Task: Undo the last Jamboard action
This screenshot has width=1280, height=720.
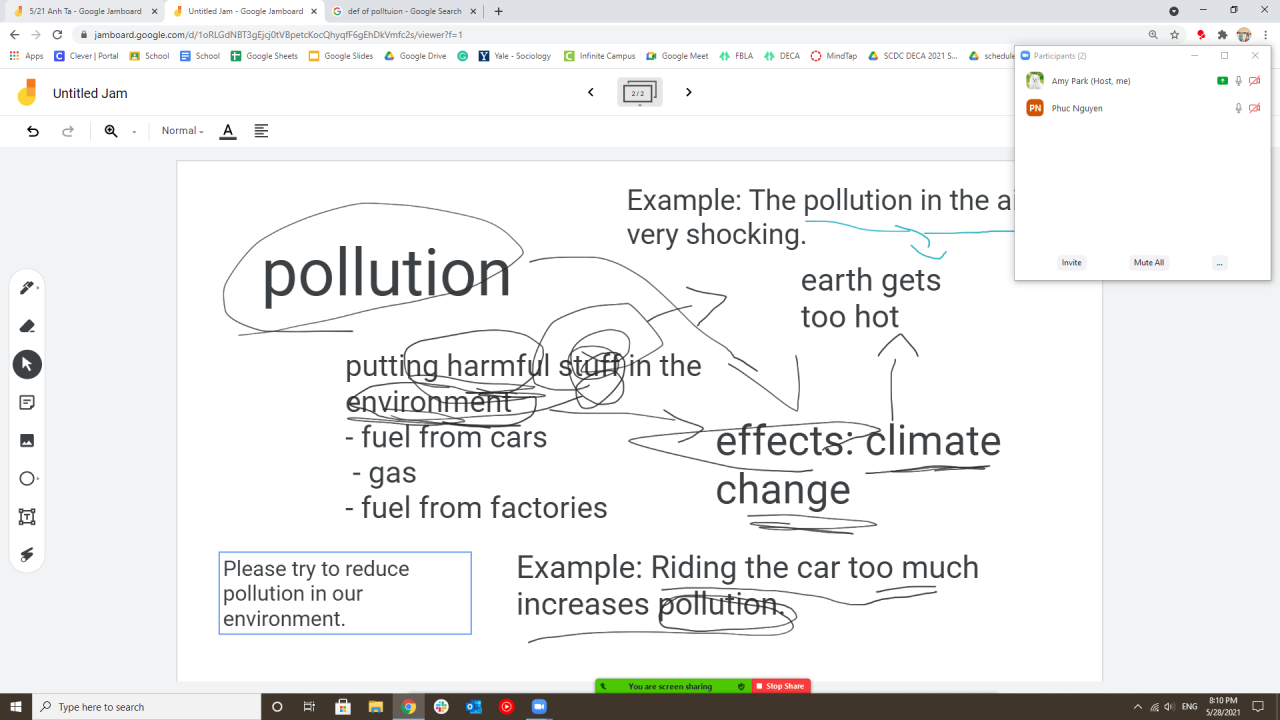Action: point(33,131)
